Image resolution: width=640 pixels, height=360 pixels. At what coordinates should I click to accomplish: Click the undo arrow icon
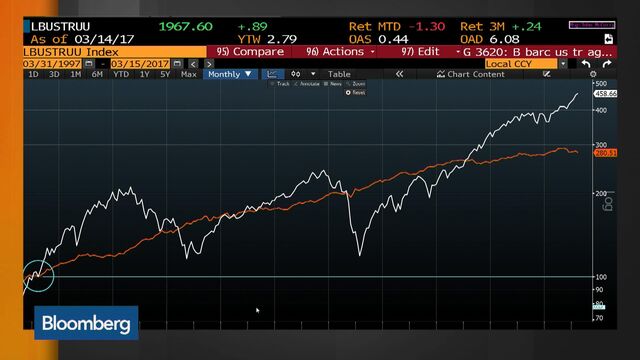pyautogui.click(x=586, y=64)
